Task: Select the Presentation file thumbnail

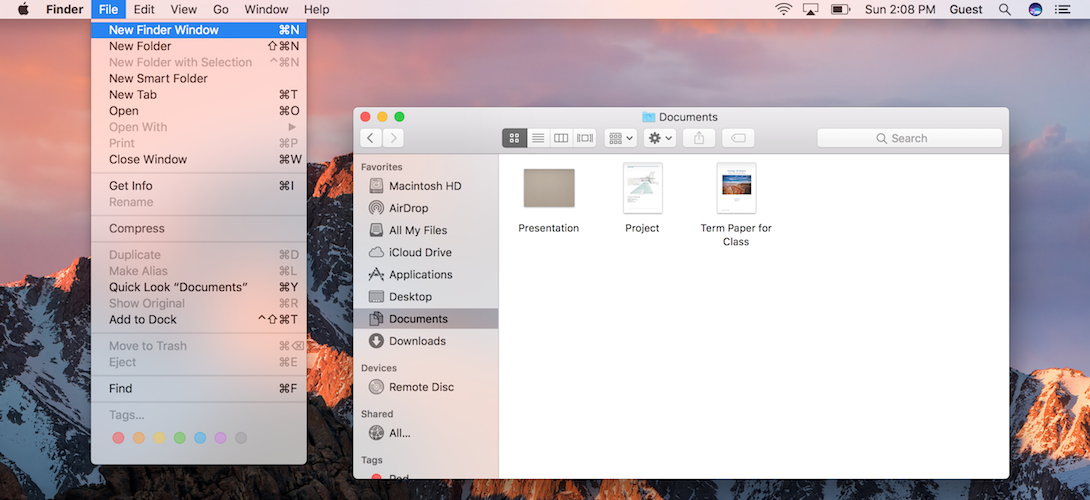Action: click(x=549, y=188)
